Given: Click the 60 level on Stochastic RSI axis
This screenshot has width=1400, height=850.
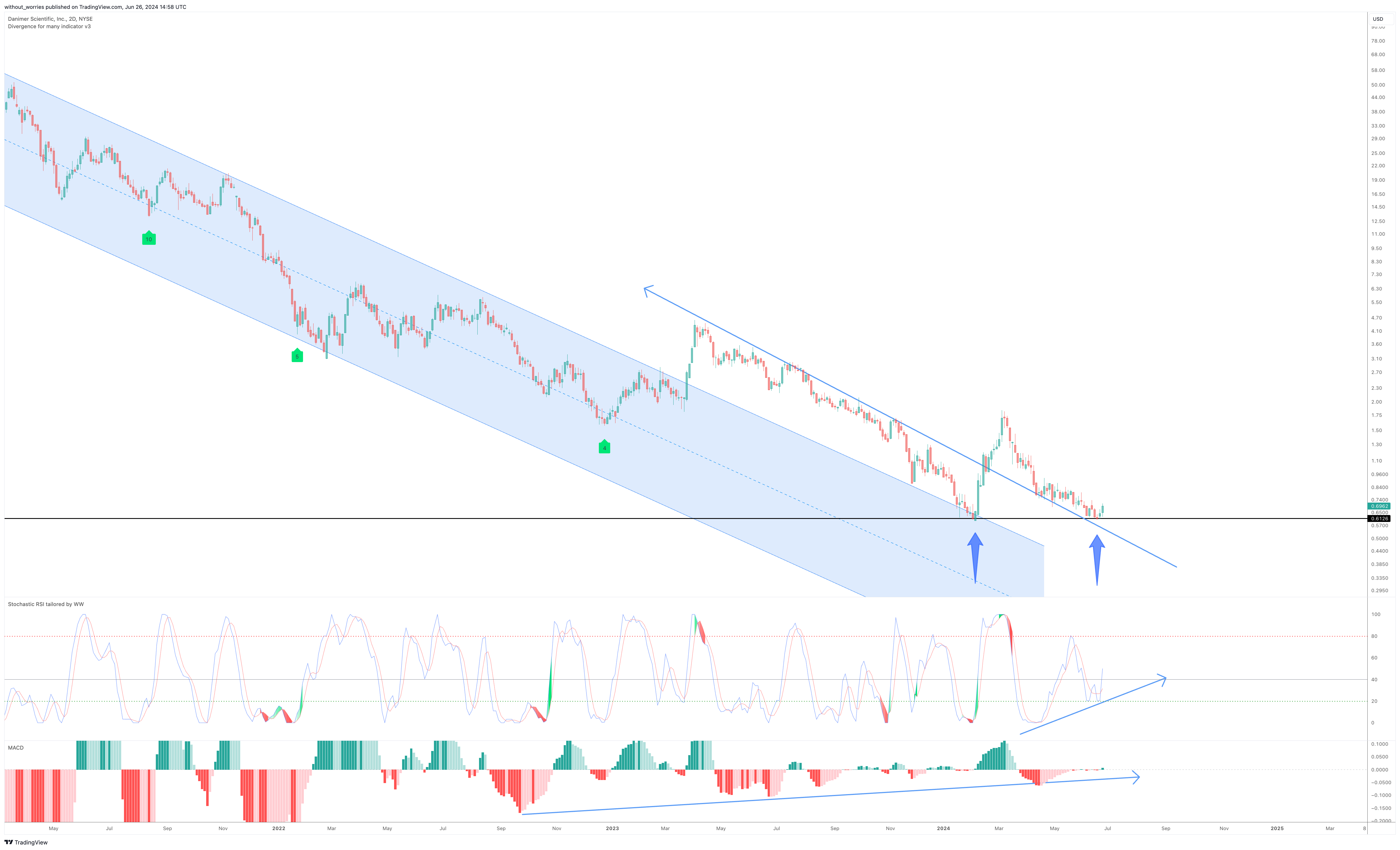Looking at the screenshot, I should click(x=1374, y=657).
